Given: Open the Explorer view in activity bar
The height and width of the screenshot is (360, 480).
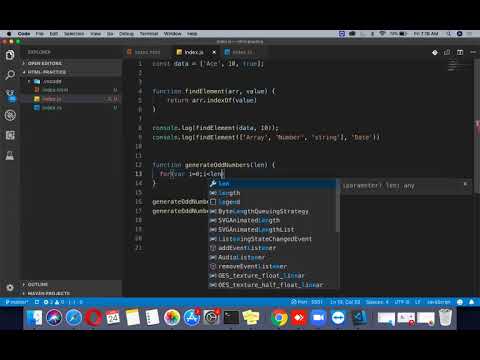Looking at the screenshot, I should (x=10, y=55).
